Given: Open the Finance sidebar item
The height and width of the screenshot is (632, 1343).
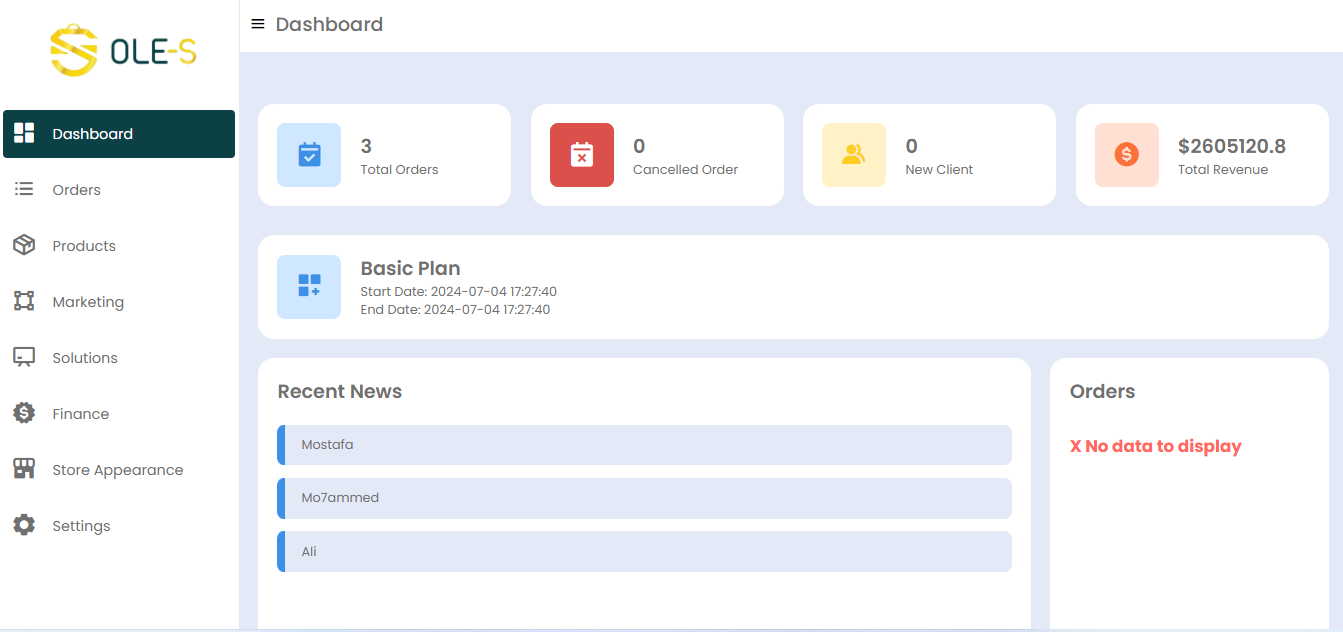Looking at the screenshot, I should [81, 414].
